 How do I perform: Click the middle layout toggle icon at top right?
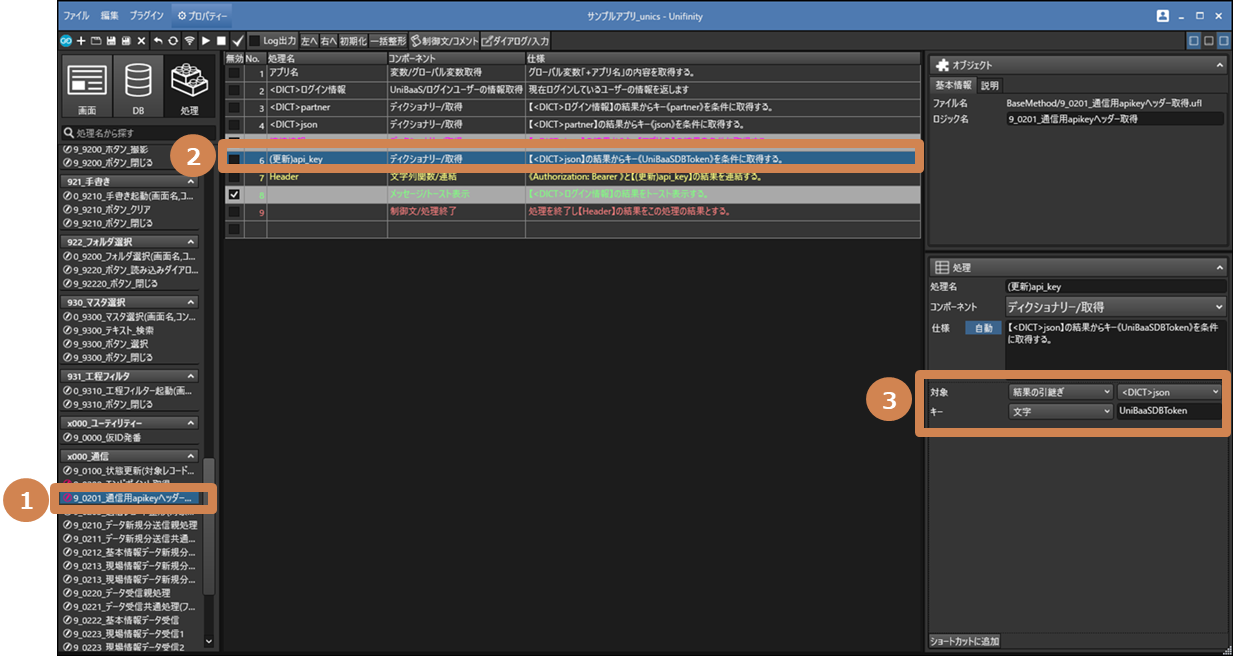[x=1208, y=41]
